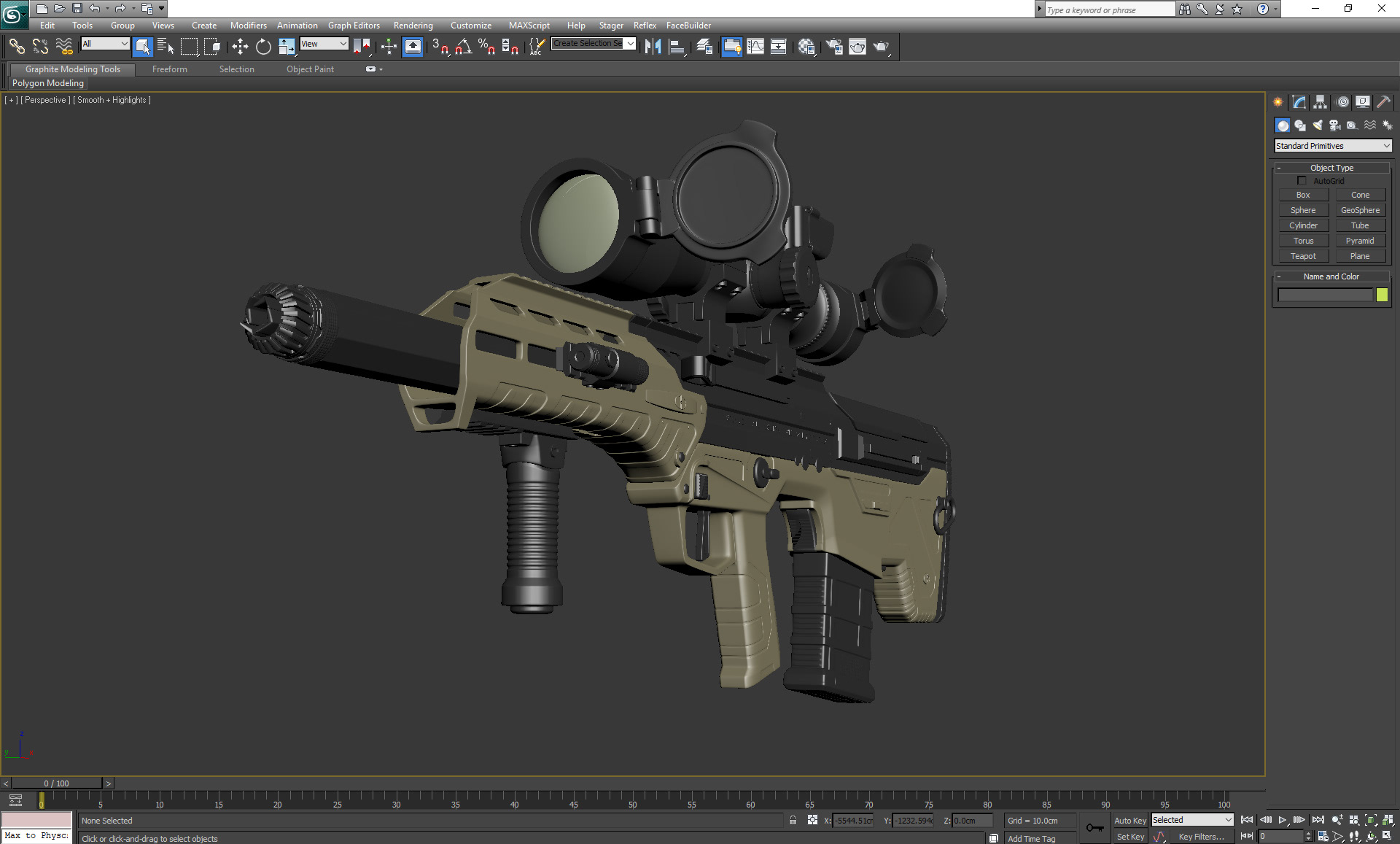The image size is (1400, 844).
Task: Select the Select and Move tool
Action: click(240, 46)
